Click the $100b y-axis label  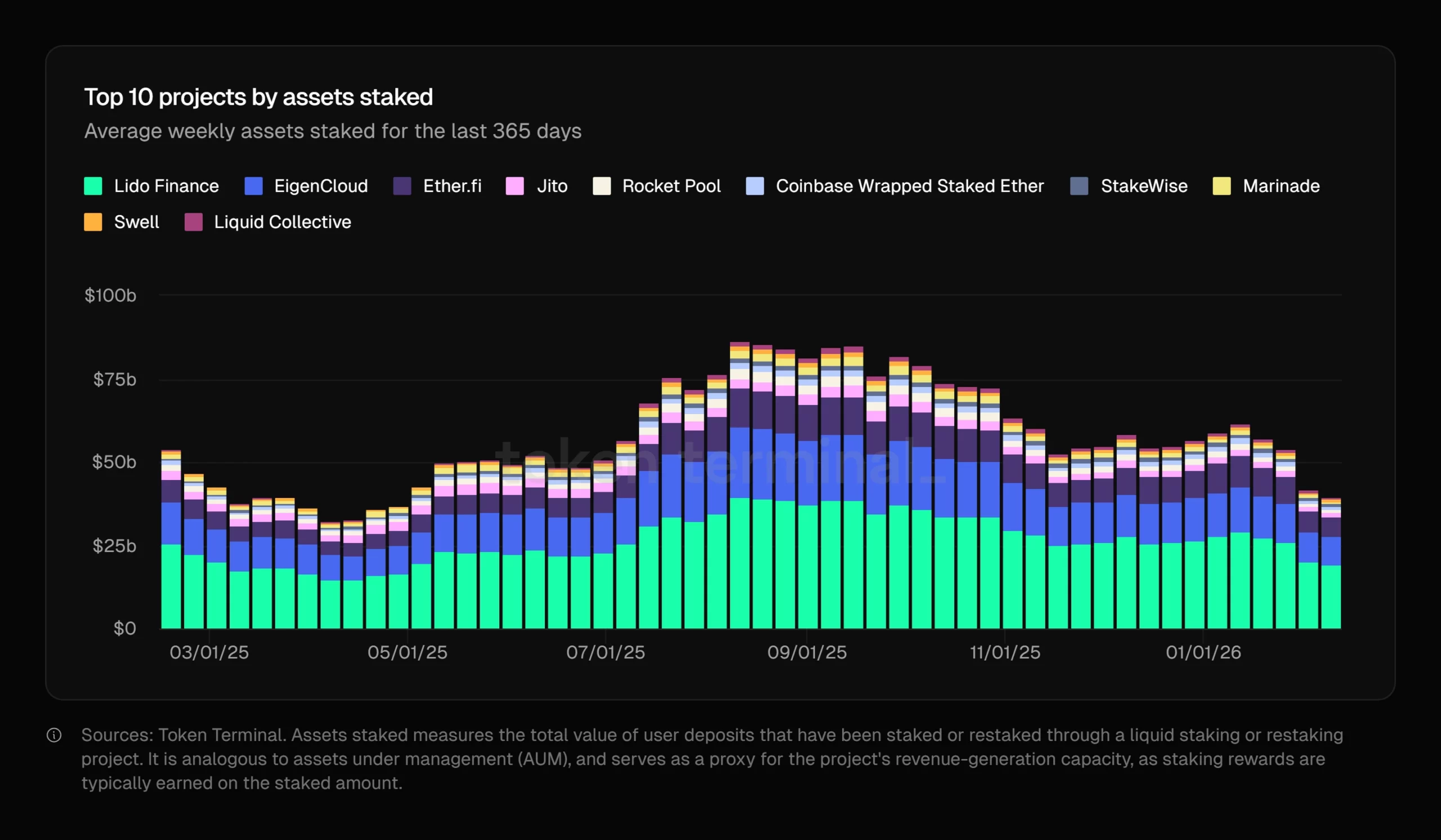coord(110,295)
